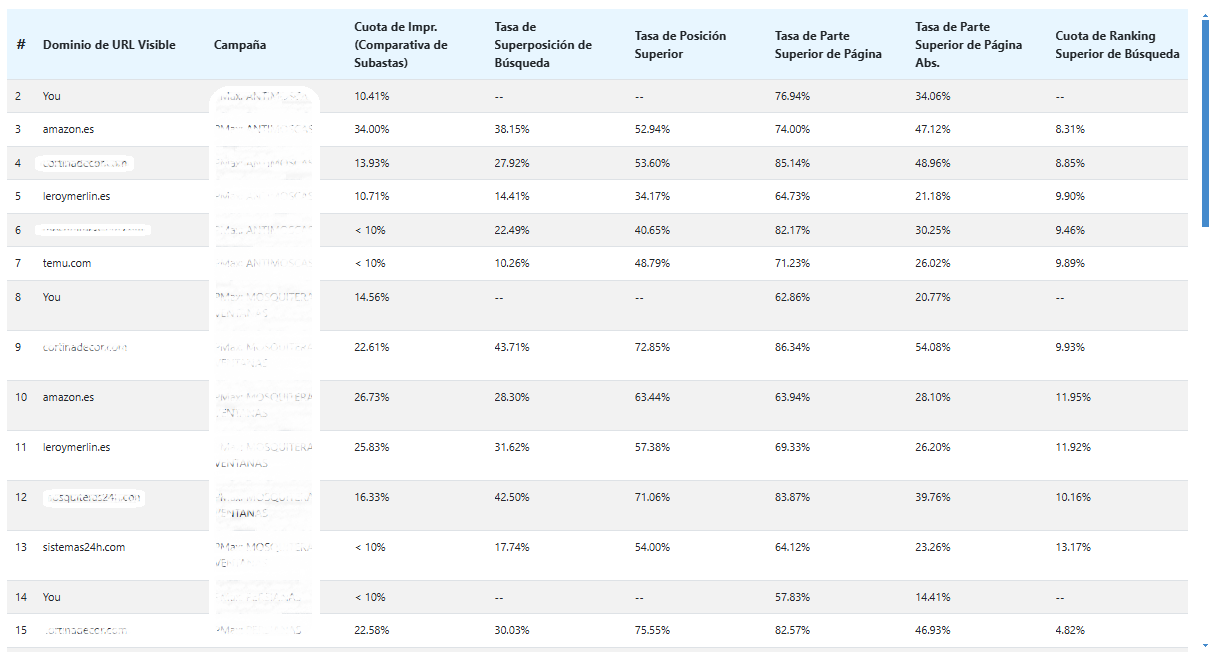The width and height of the screenshot is (1211, 660).
Task: Click 'Tasa de Parte Superior de Página Abs.' header
Action: coord(969,45)
